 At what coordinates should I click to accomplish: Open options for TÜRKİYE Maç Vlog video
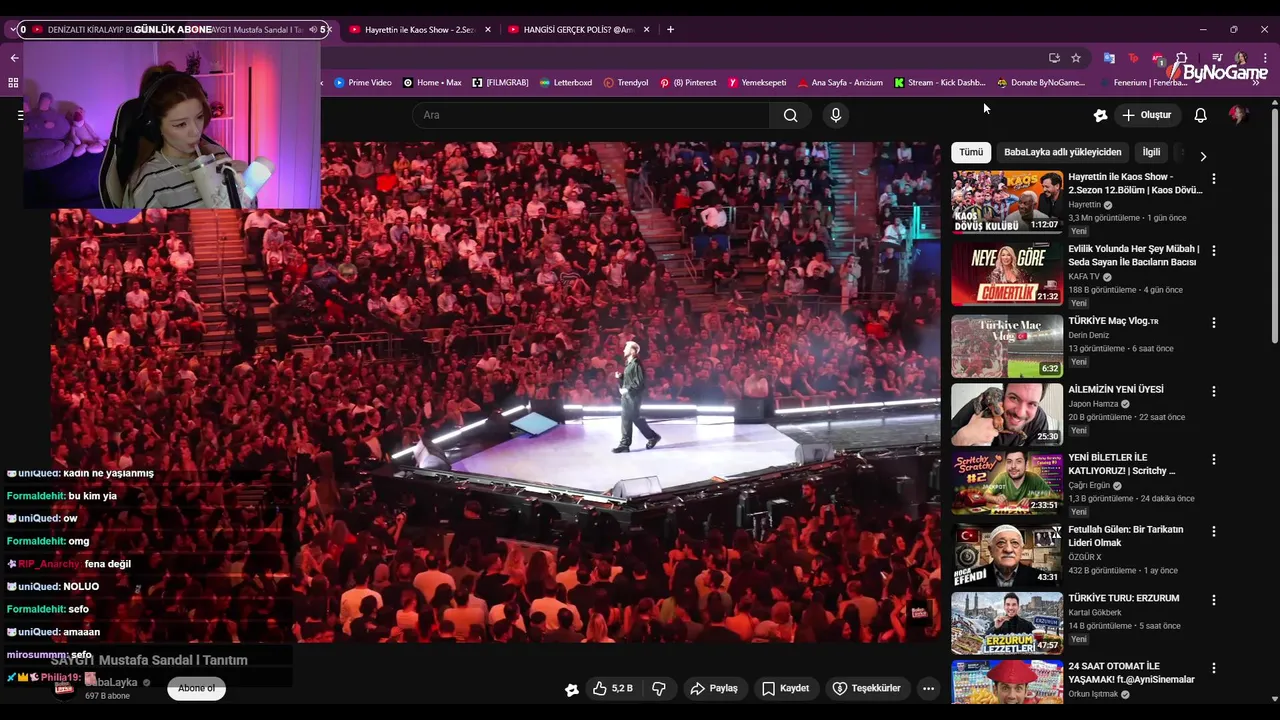pos(1214,323)
